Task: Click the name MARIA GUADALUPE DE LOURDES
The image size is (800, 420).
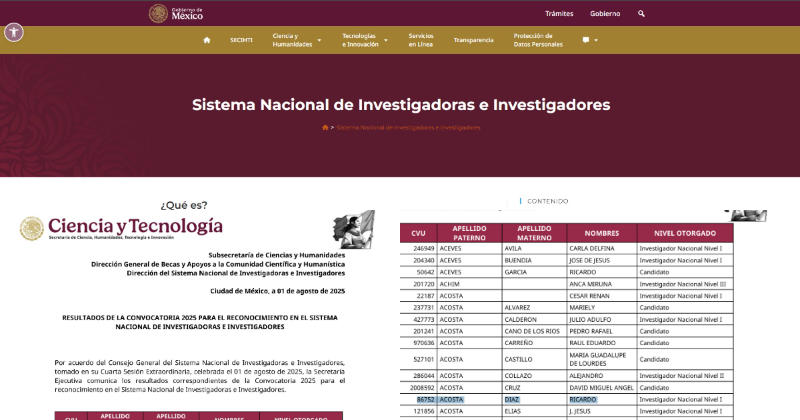Action: click(x=597, y=359)
